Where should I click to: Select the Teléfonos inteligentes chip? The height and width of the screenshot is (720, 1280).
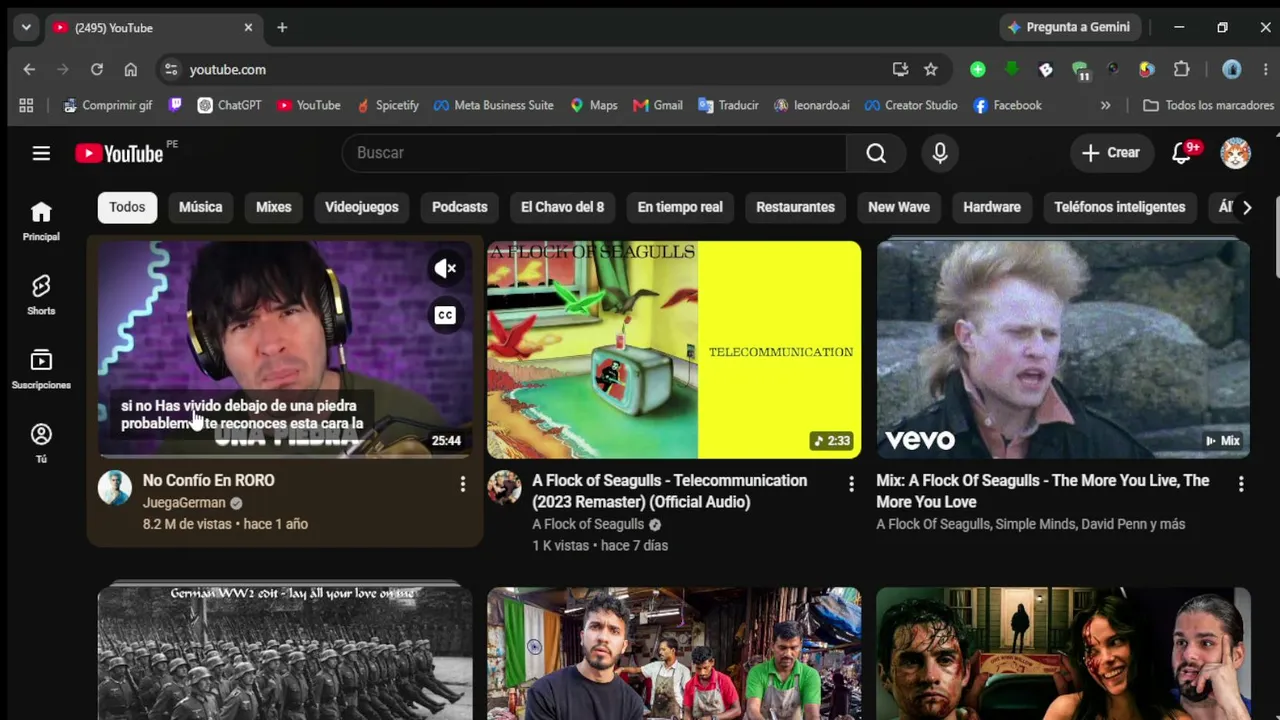[x=1119, y=207]
